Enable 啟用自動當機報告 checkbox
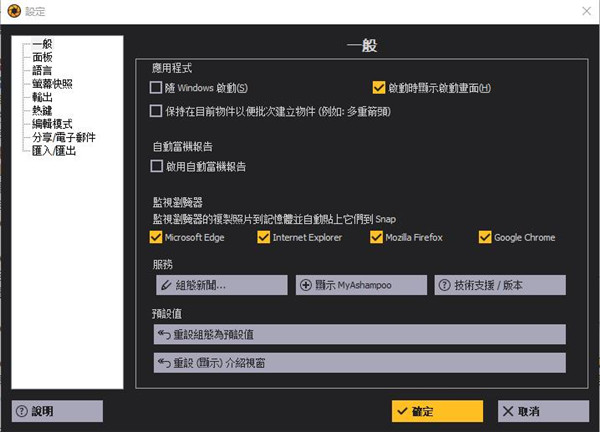 click(156, 166)
